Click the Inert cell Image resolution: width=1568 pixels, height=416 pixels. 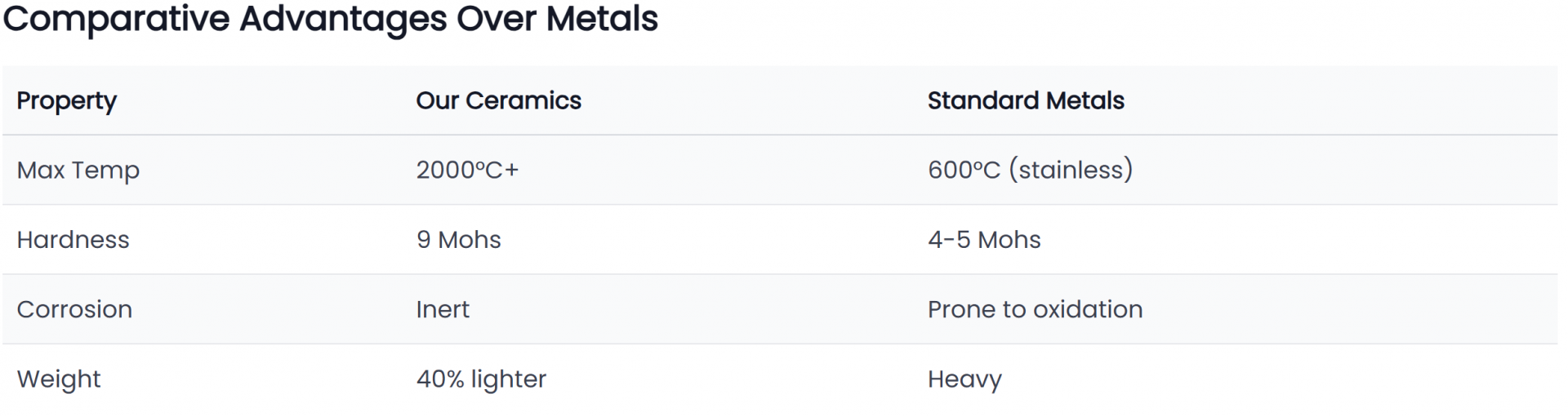click(443, 309)
